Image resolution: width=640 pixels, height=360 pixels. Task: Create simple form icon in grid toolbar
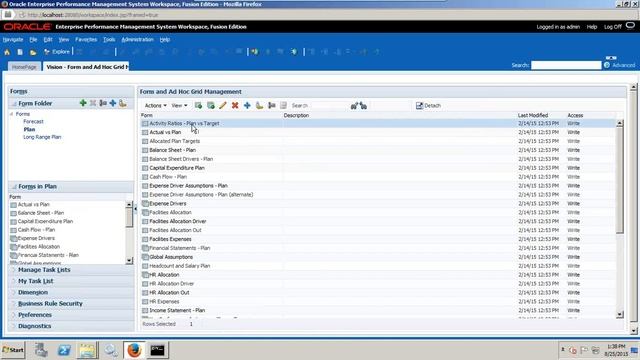point(198,106)
